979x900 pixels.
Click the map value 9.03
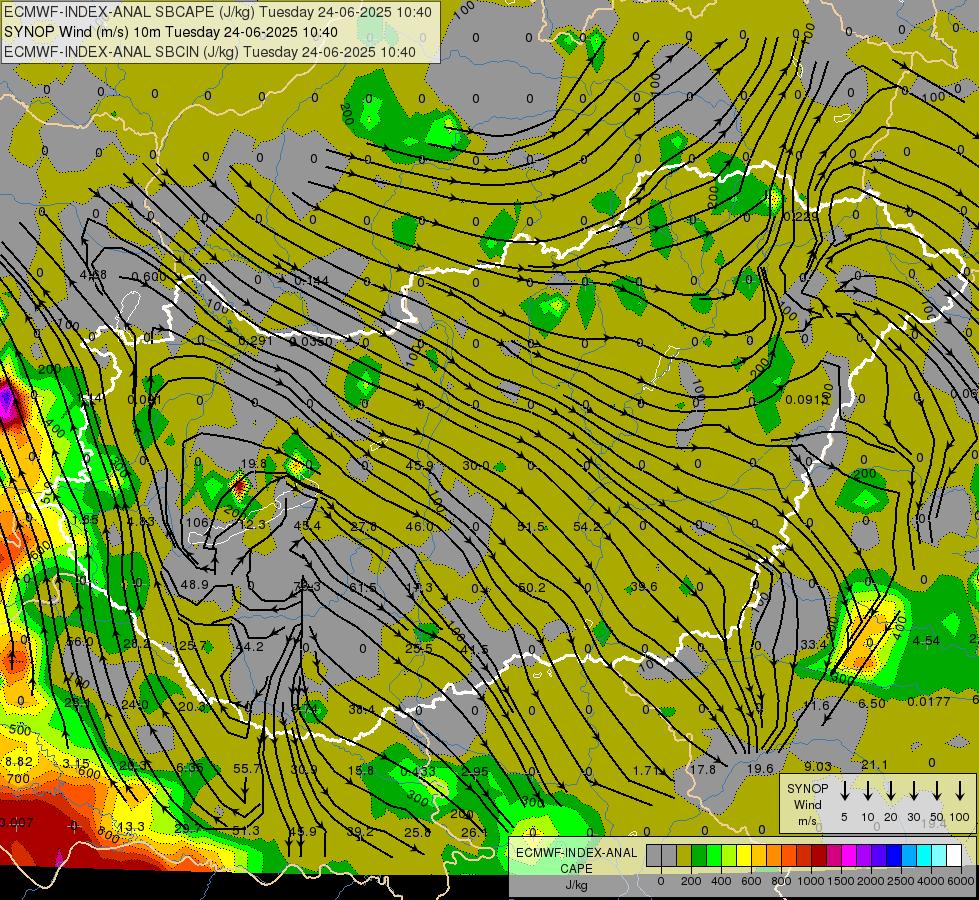point(817,766)
